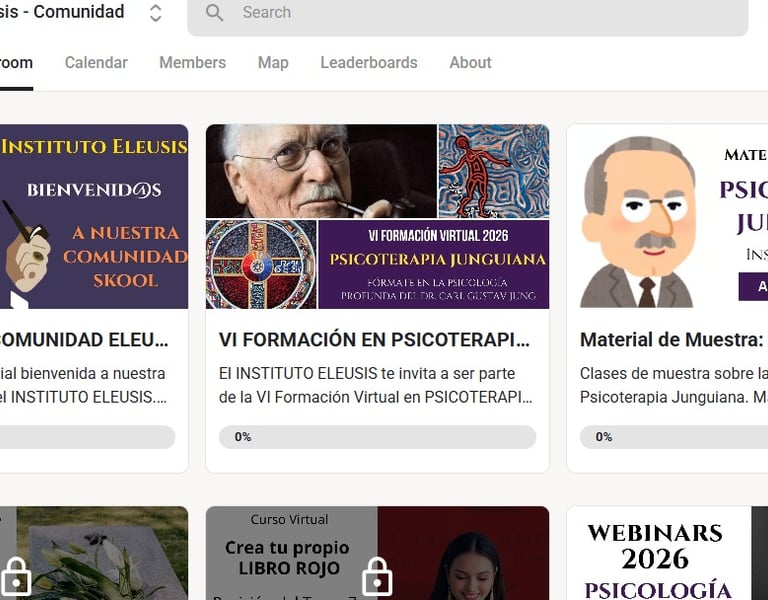This screenshot has width=768, height=600.
Task: Click the community name 'sis - Comunidad'
Action: pyautogui.click(x=62, y=12)
